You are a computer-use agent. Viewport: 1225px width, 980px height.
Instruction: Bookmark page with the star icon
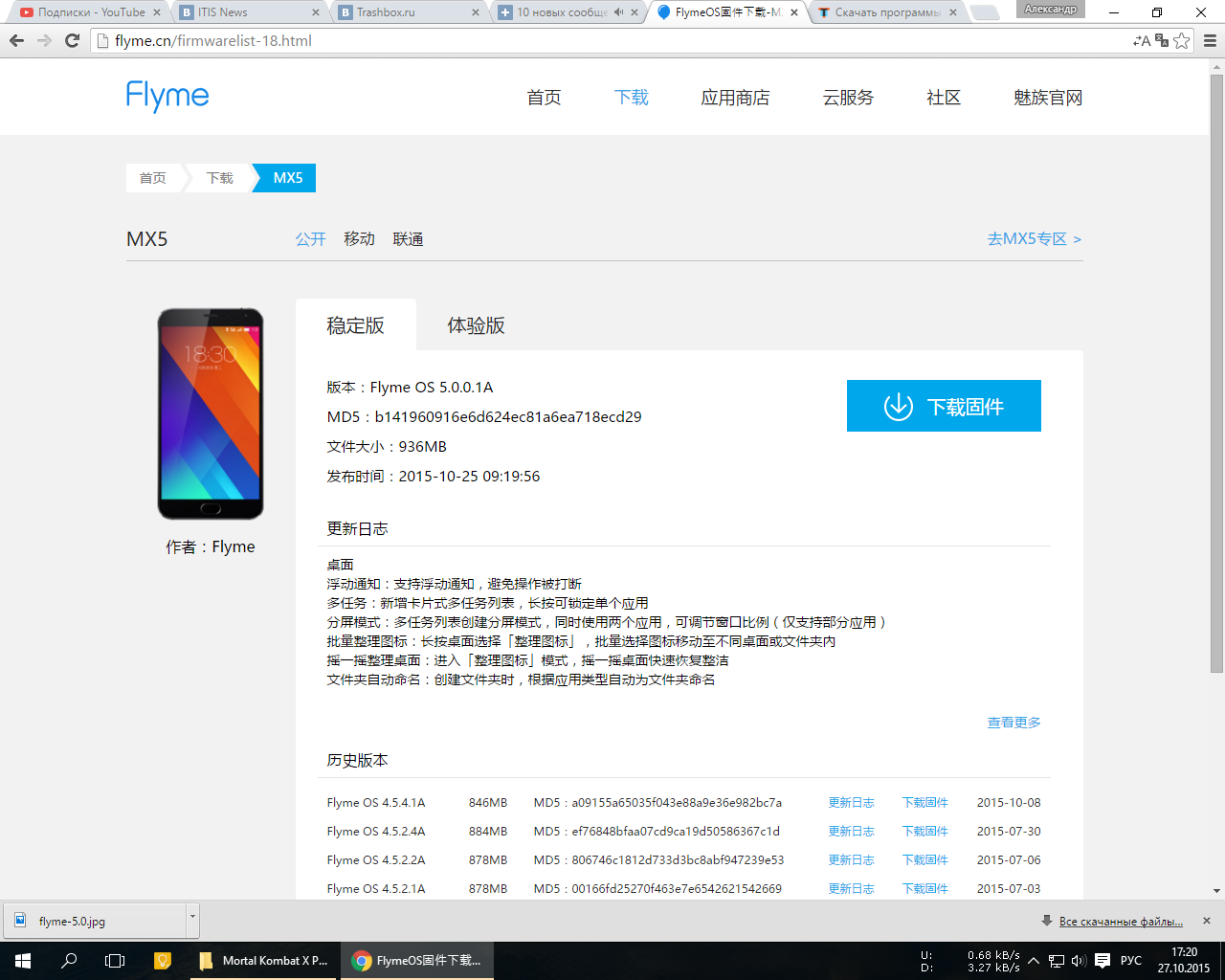1182,40
